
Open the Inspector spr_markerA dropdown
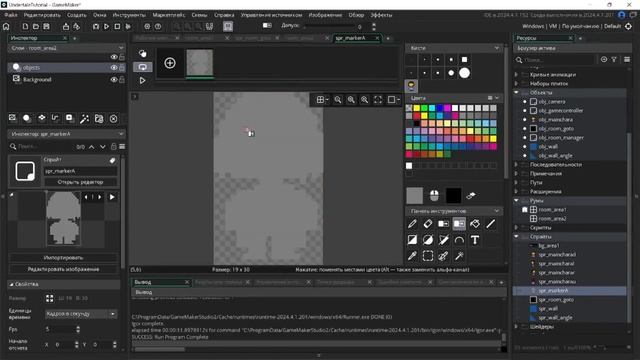121,134
